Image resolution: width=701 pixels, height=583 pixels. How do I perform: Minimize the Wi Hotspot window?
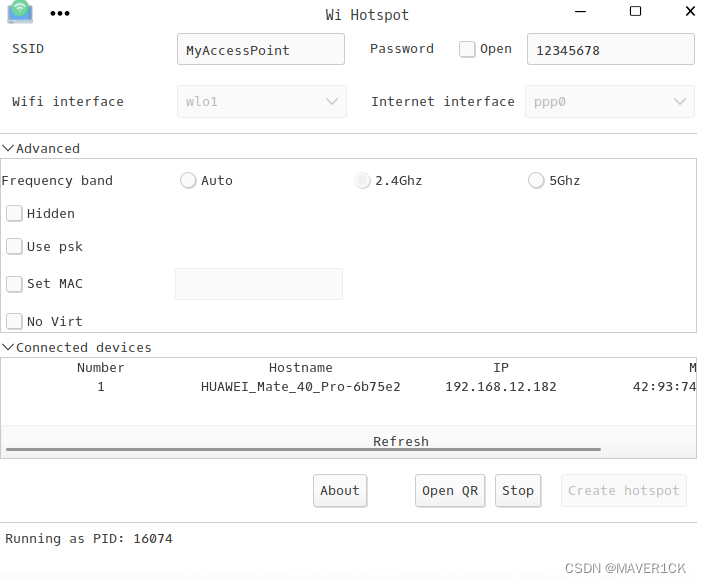point(580,12)
